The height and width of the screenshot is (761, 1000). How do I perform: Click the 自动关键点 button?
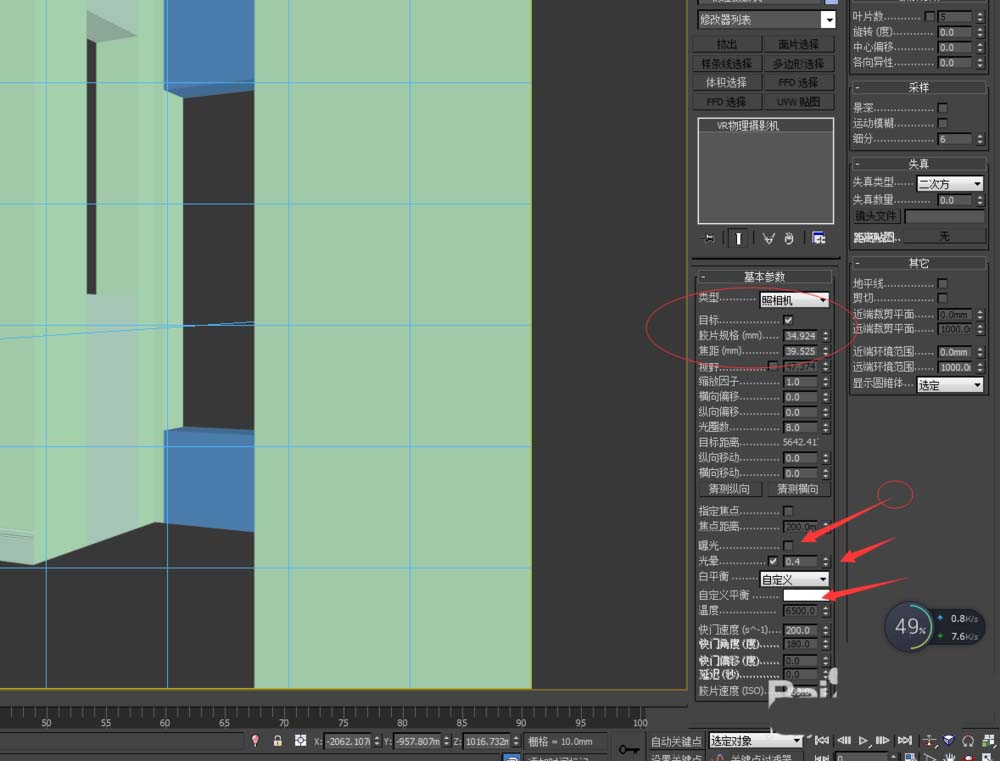point(676,741)
